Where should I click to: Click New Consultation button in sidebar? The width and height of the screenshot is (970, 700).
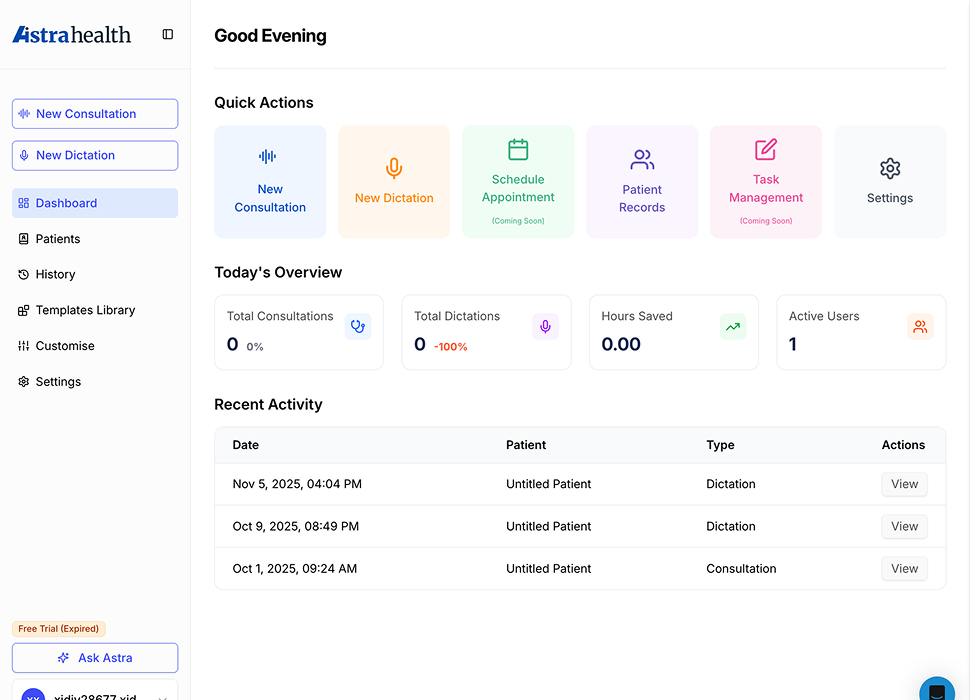(x=95, y=114)
